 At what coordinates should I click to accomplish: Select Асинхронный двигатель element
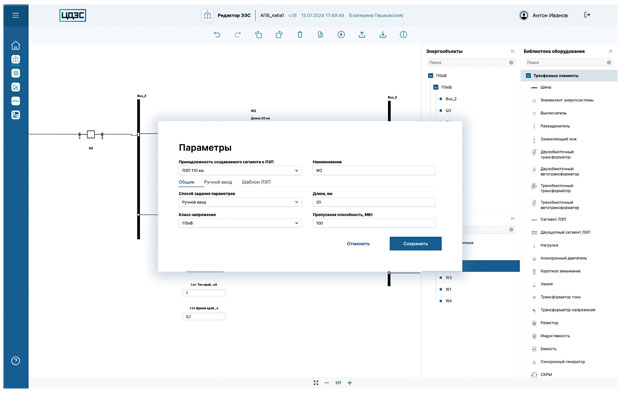pyautogui.click(x=563, y=258)
